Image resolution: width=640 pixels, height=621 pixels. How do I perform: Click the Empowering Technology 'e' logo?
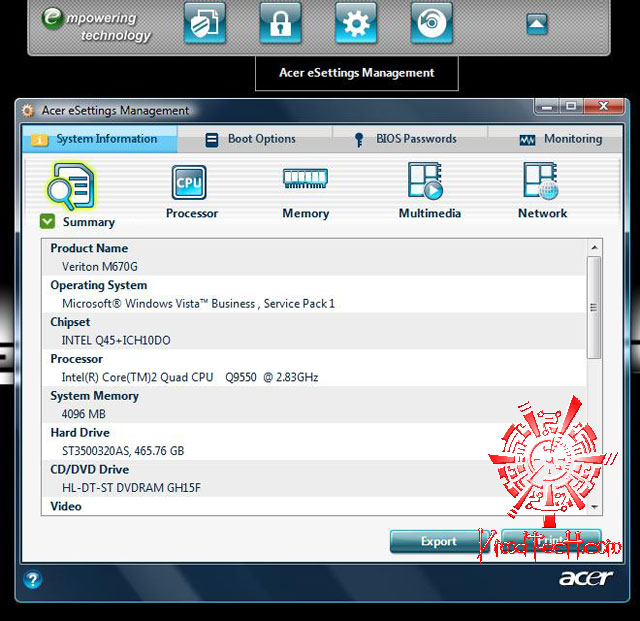point(52,18)
